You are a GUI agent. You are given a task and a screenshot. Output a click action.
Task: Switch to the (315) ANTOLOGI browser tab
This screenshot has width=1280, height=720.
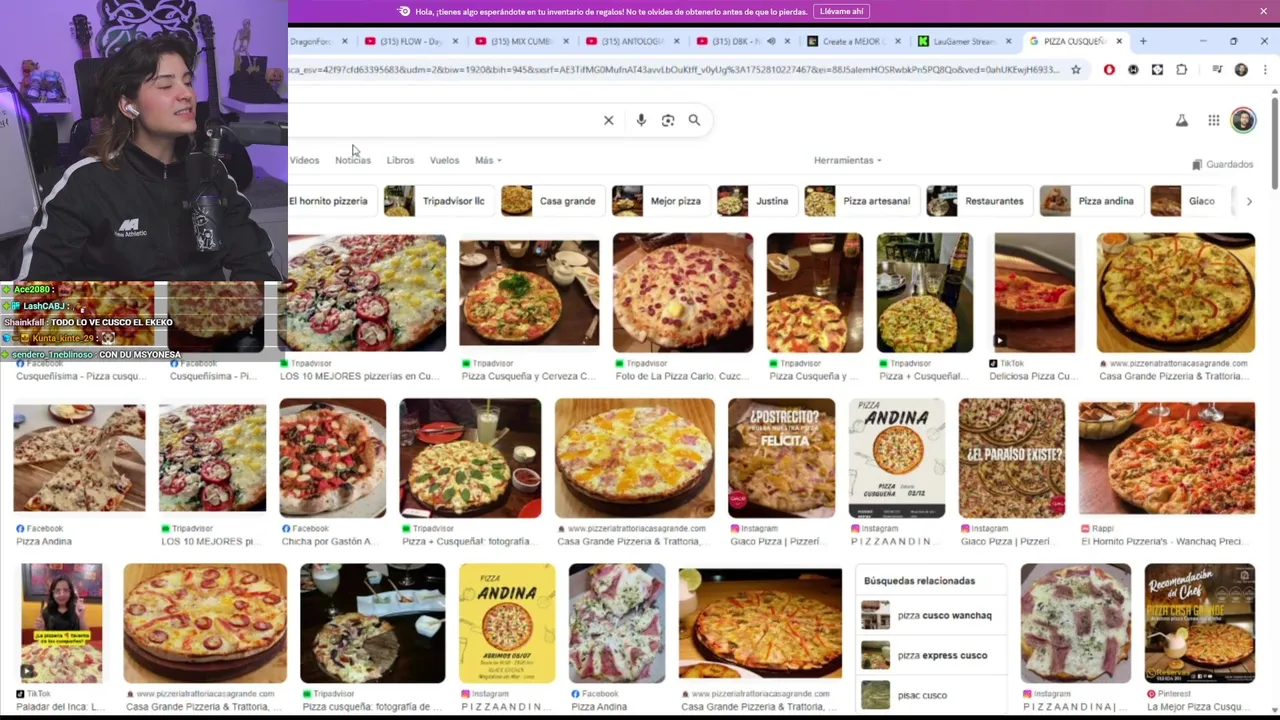click(626, 41)
